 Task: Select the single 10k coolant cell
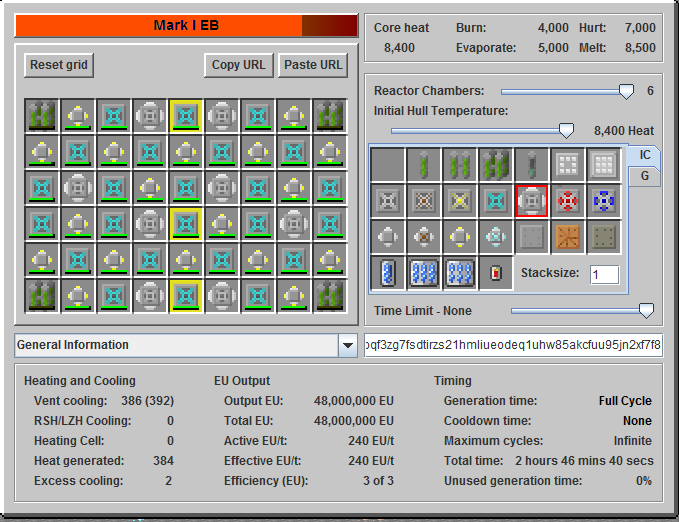click(x=387, y=274)
